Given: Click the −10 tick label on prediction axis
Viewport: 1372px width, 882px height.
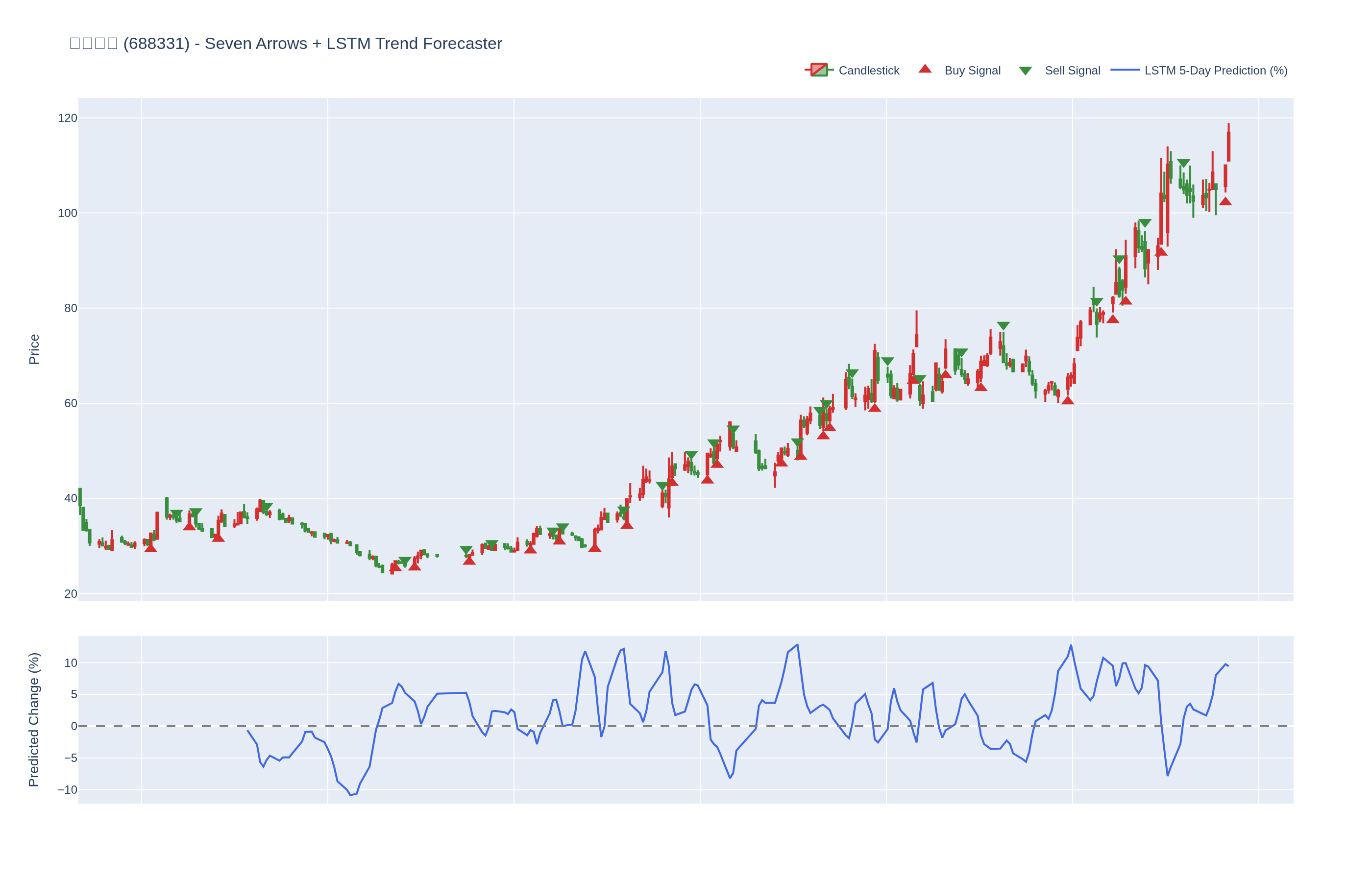Looking at the screenshot, I should coord(68,790).
